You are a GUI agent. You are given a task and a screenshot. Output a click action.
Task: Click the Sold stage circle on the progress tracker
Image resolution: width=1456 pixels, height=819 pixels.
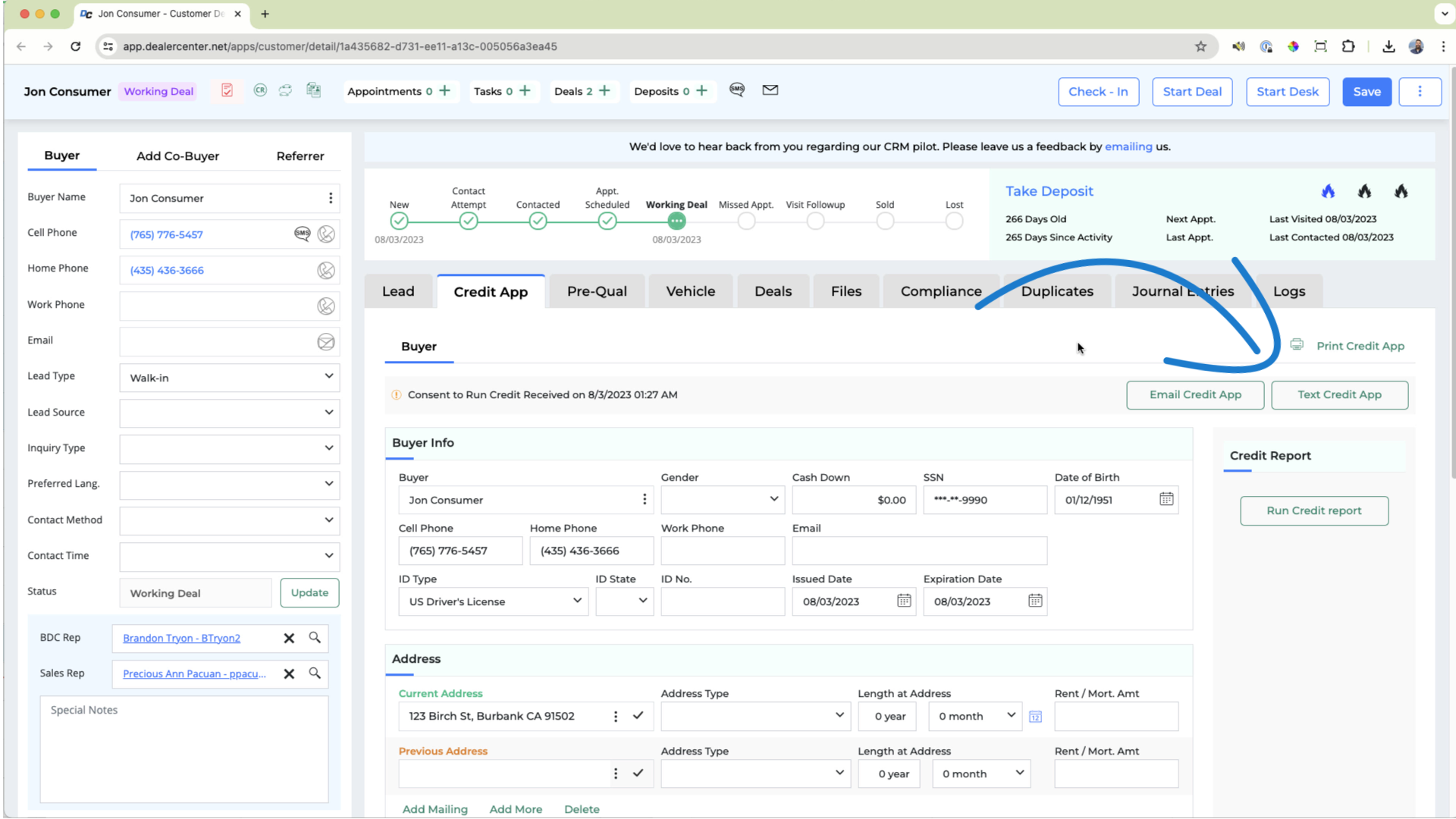884,221
